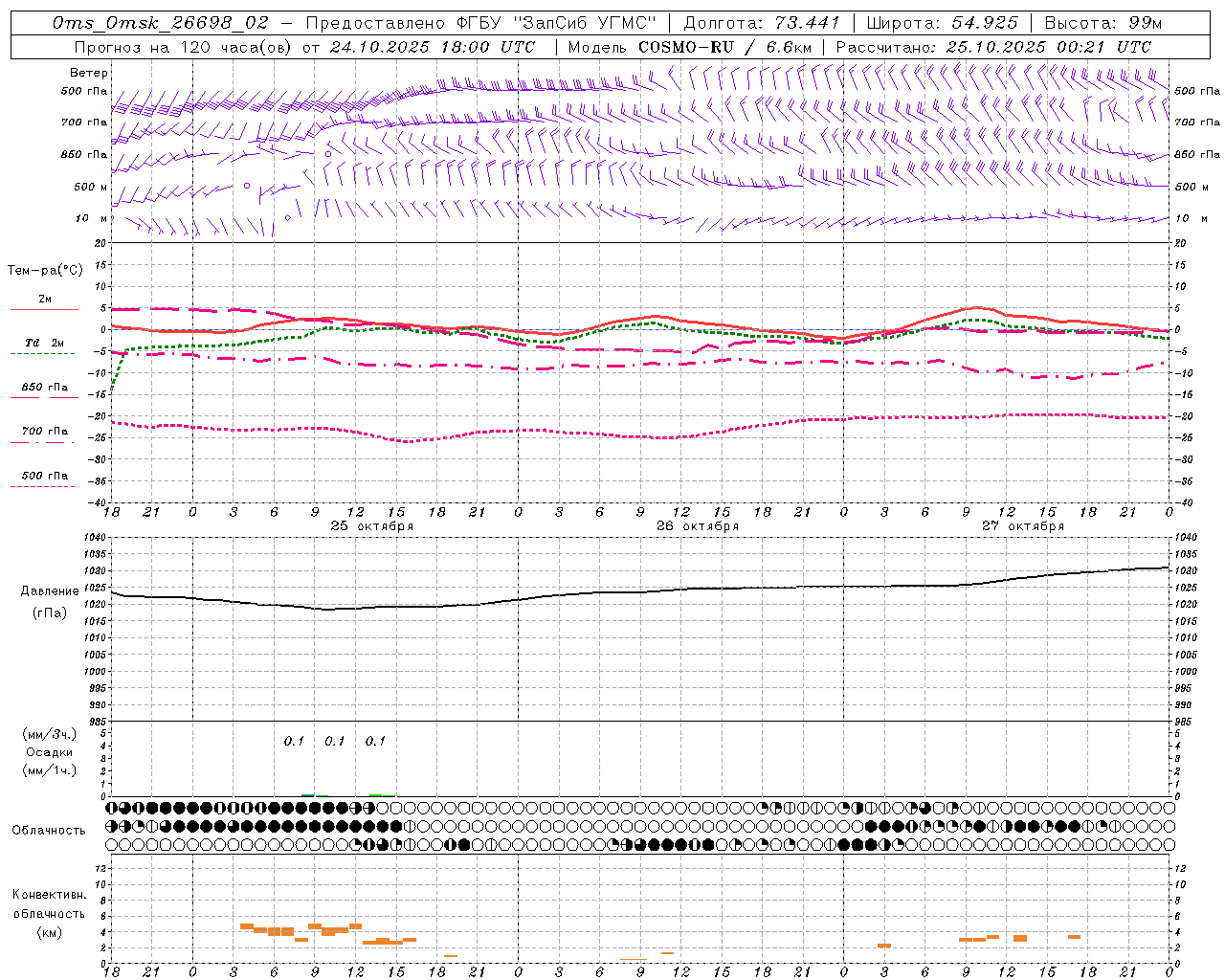Image resolution: width=1225 pixels, height=980 pixels.
Task: Click the 25 октября date label
Action: click(372, 526)
